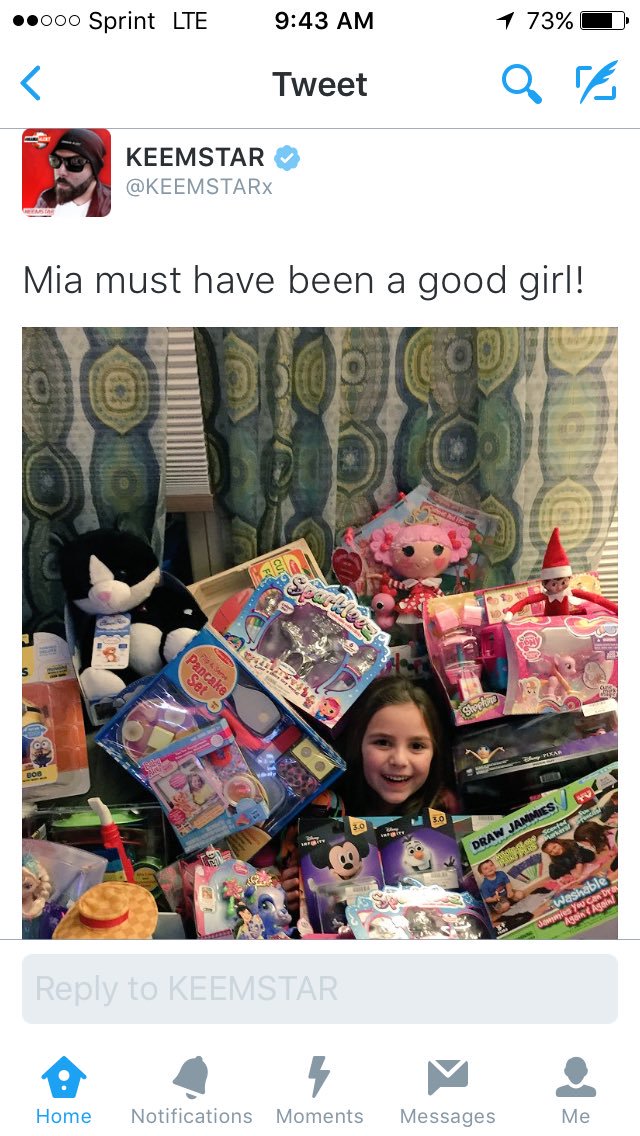This screenshot has width=640, height=1136.
Task: Tap the Moments lightning bolt icon
Action: pos(319,1077)
